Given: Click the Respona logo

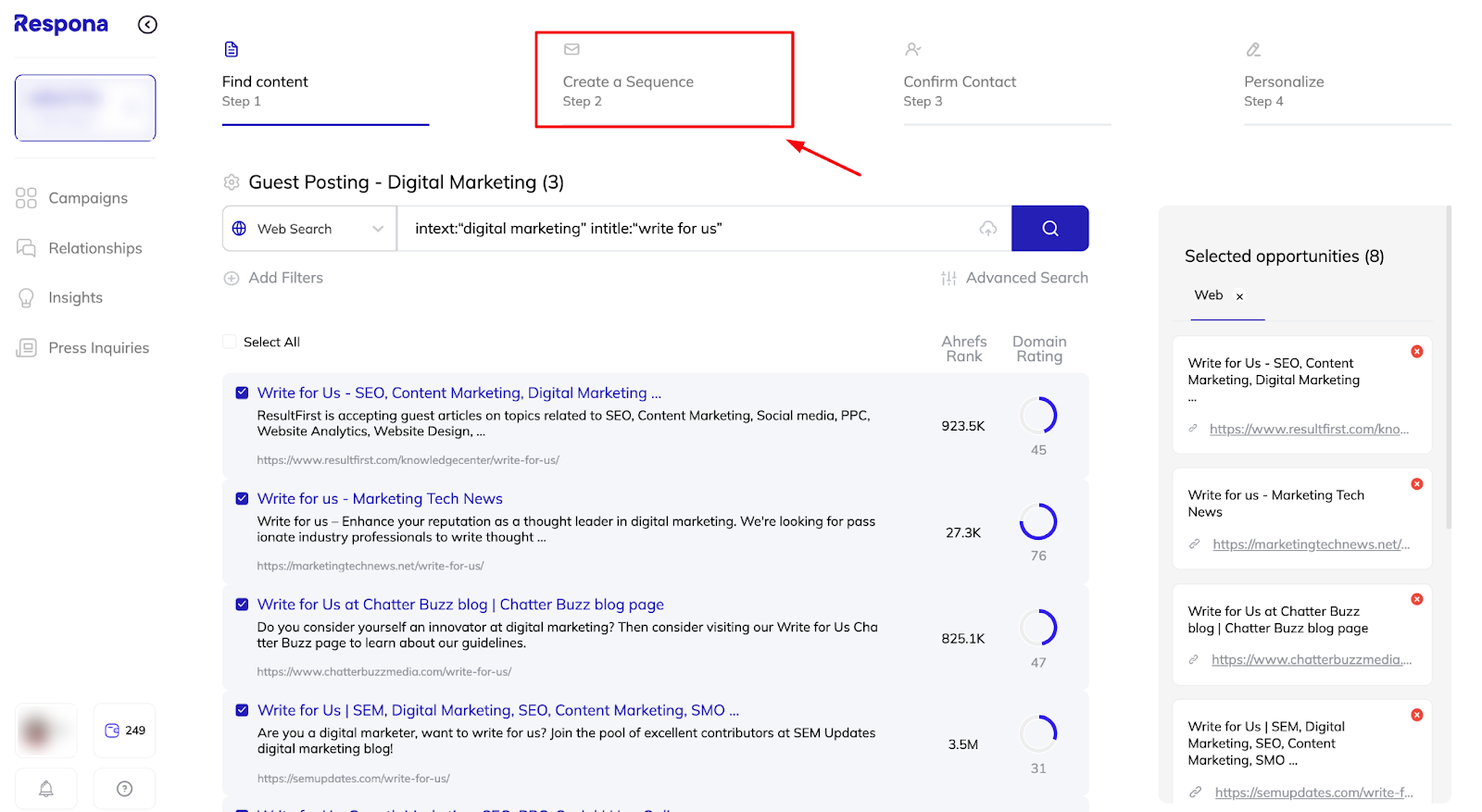Looking at the screenshot, I should (61, 24).
